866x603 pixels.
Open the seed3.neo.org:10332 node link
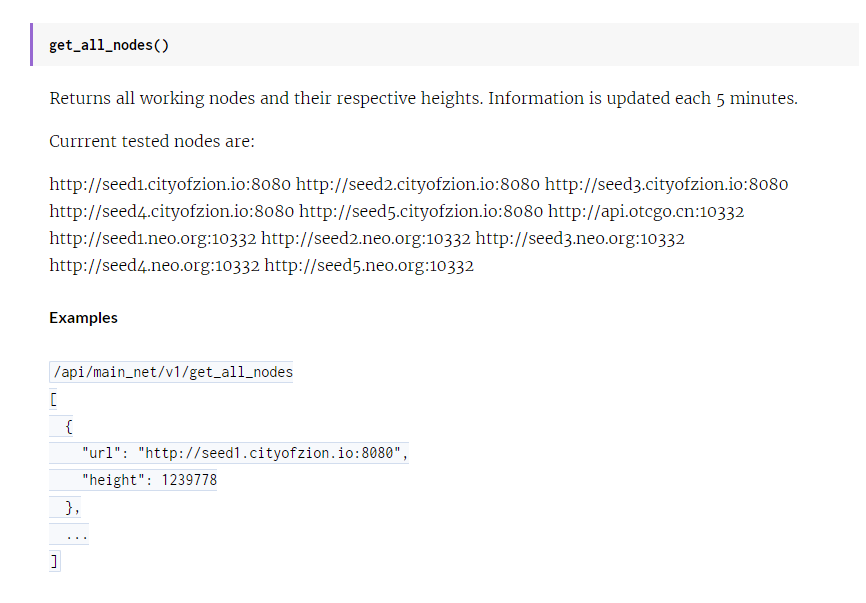point(580,239)
